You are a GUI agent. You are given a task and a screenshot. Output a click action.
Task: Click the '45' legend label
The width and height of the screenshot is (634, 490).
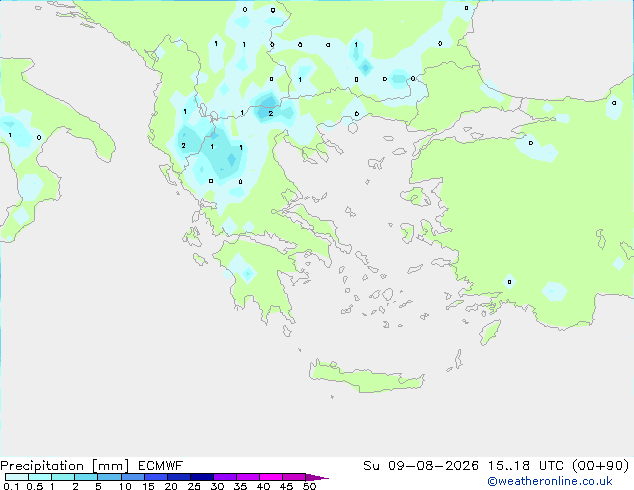point(286,486)
